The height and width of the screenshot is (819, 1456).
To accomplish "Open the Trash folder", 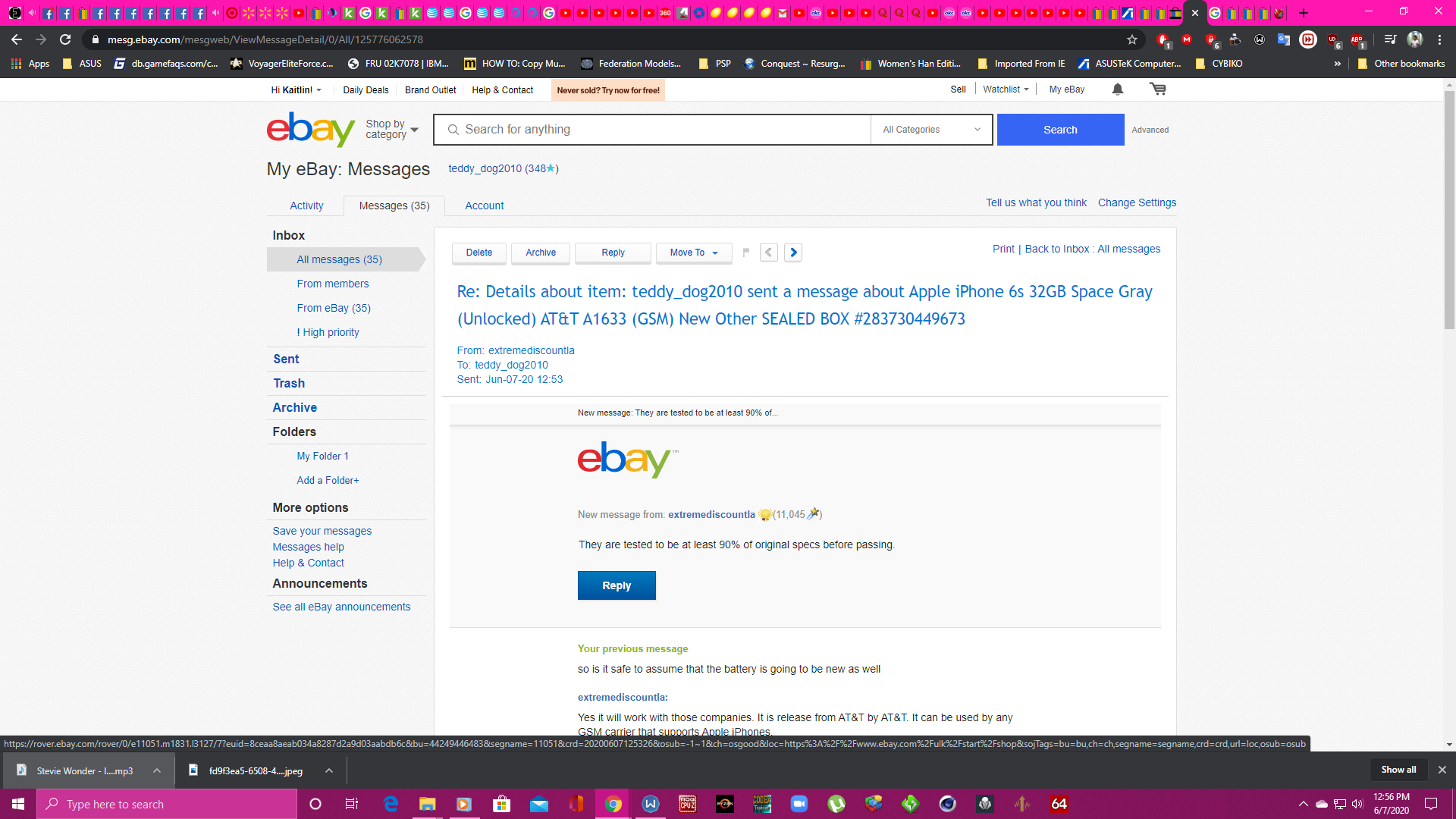I will [x=289, y=384].
